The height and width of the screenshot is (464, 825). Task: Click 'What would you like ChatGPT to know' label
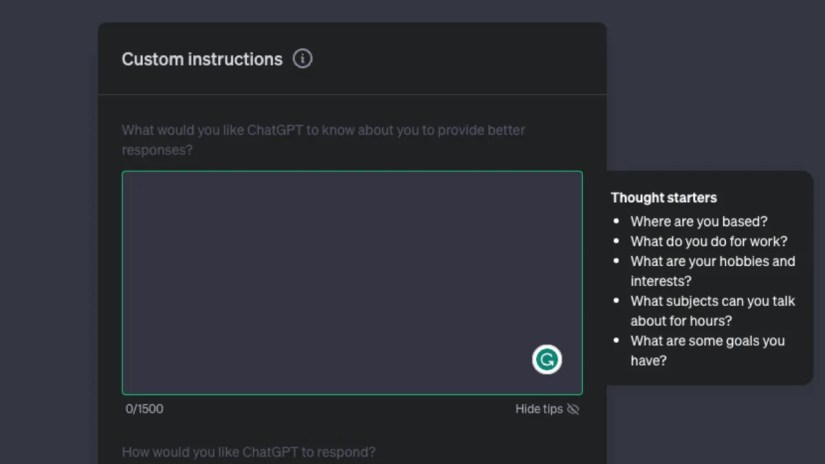tap(323, 140)
